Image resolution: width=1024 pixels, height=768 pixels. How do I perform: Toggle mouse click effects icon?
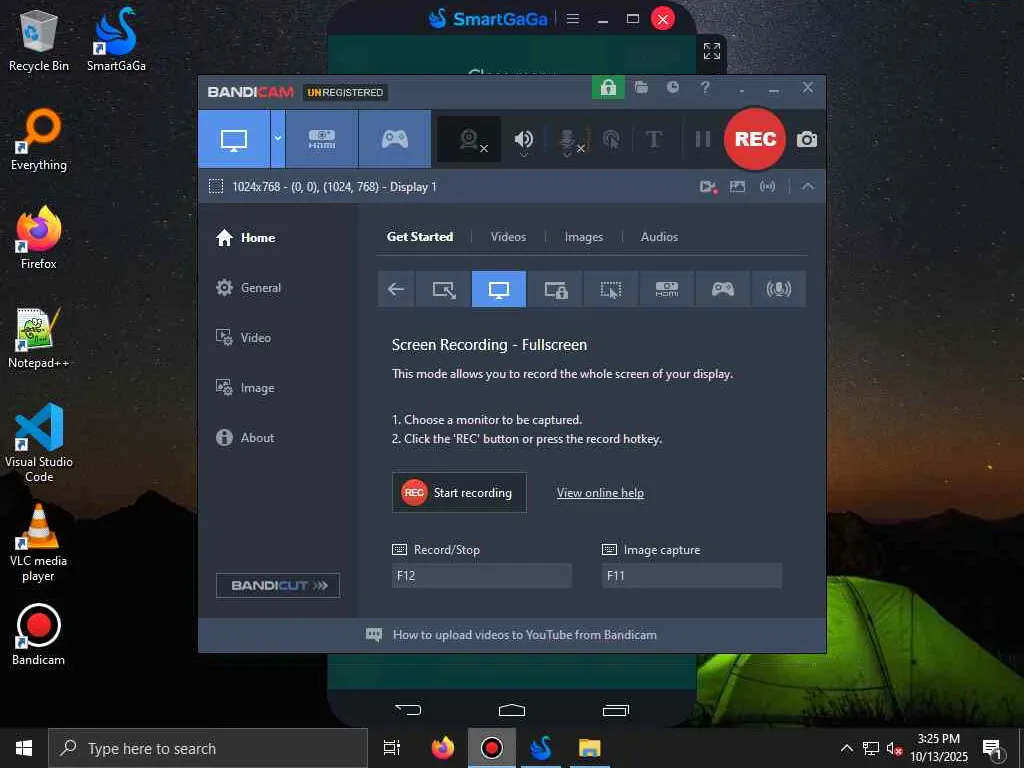tap(611, 139)
